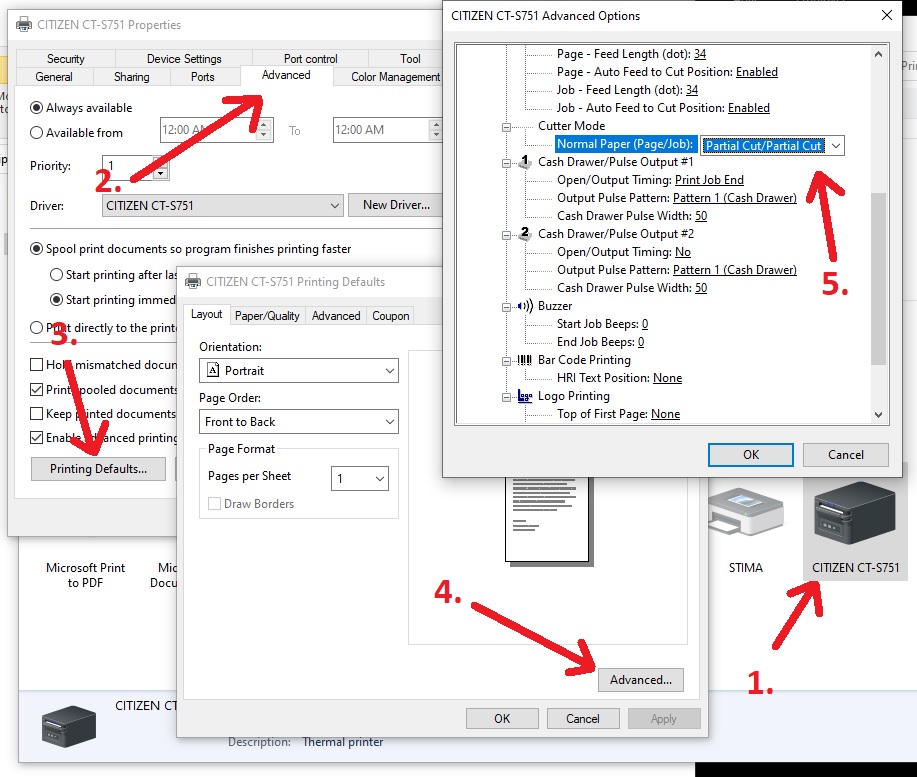Click the page layout preview thumbnail
This screenshot has width=917, height=777.
[x=547, y=520]
